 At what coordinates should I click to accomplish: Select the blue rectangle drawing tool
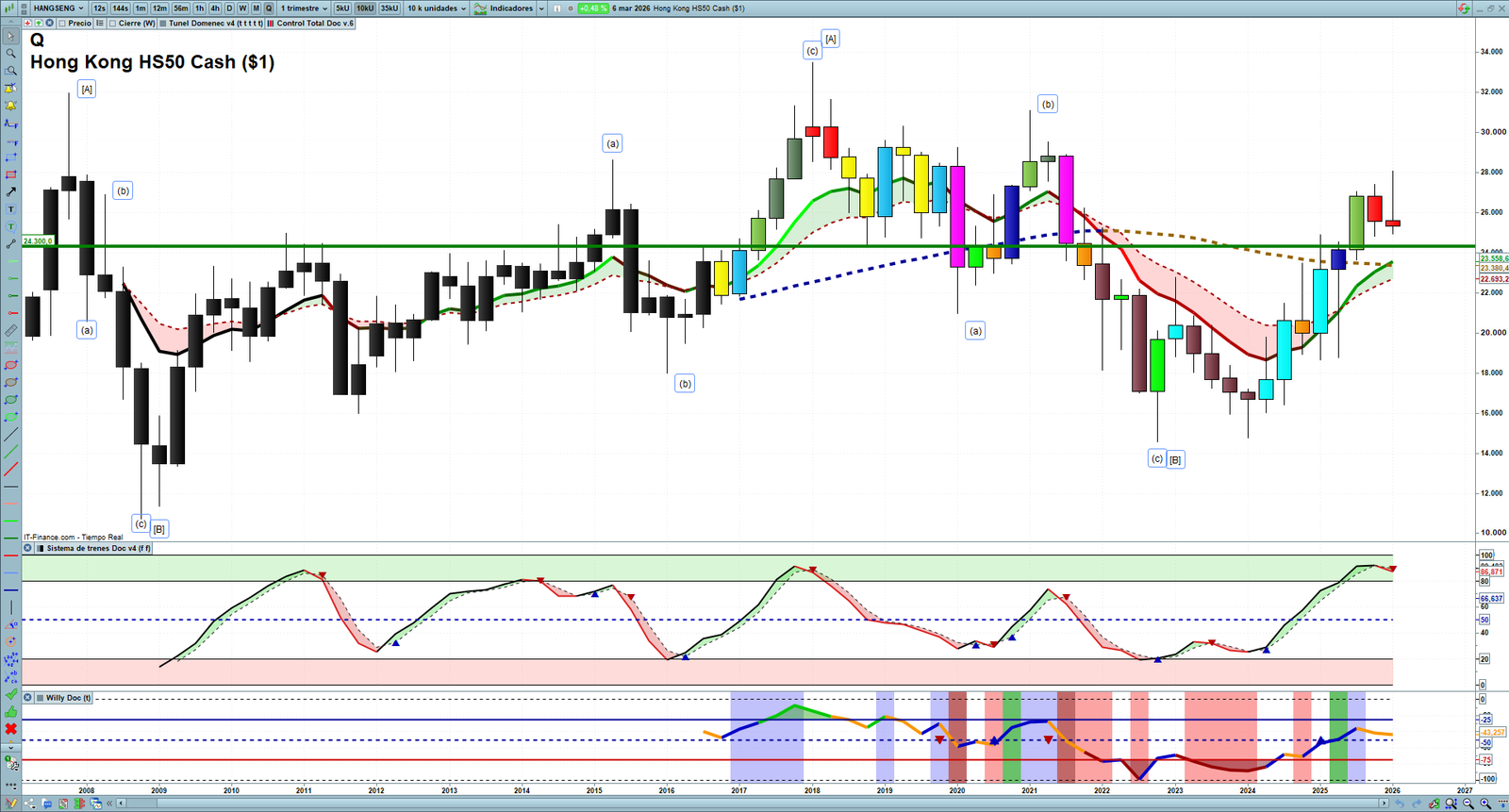point(10,157)
